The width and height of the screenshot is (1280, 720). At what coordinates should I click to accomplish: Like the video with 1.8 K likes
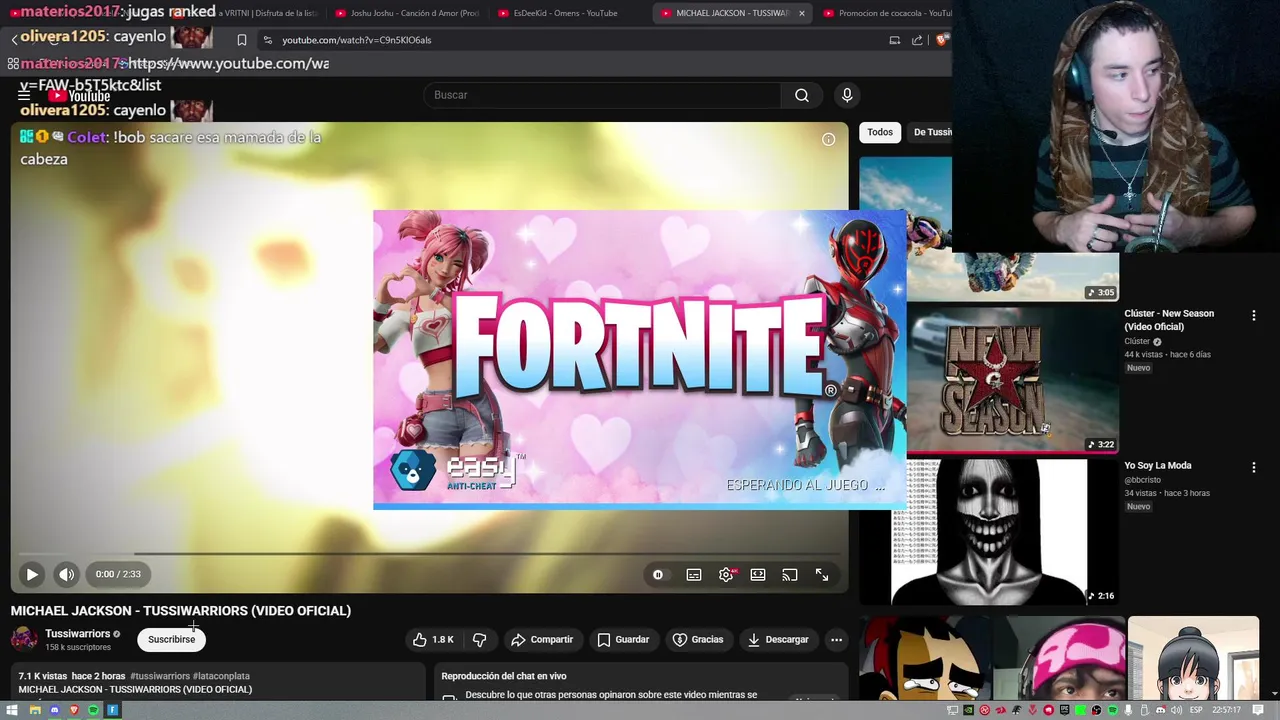pyautogui.click(x=434, y=640)
